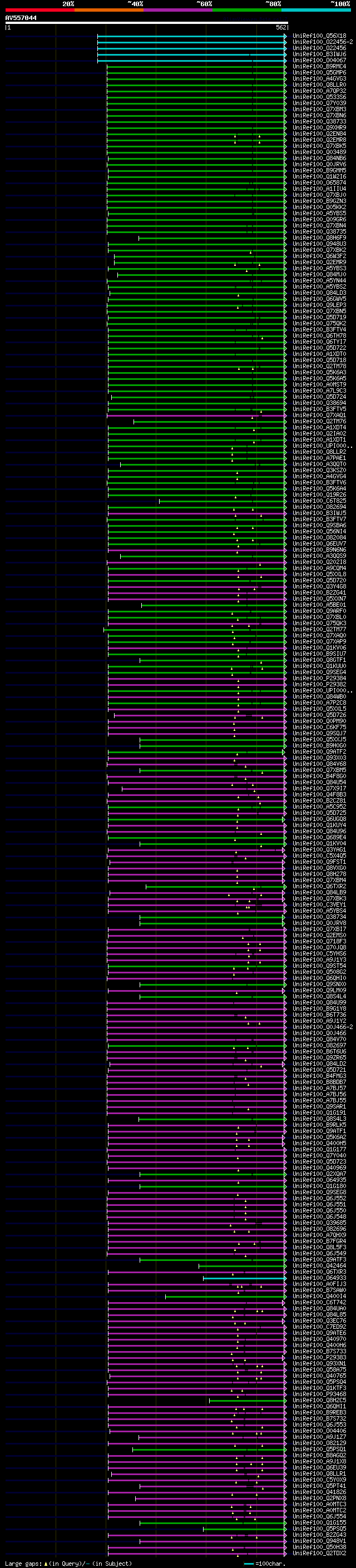Open the UniRef100_A4GVG3 entry

(x=319, y=78)
